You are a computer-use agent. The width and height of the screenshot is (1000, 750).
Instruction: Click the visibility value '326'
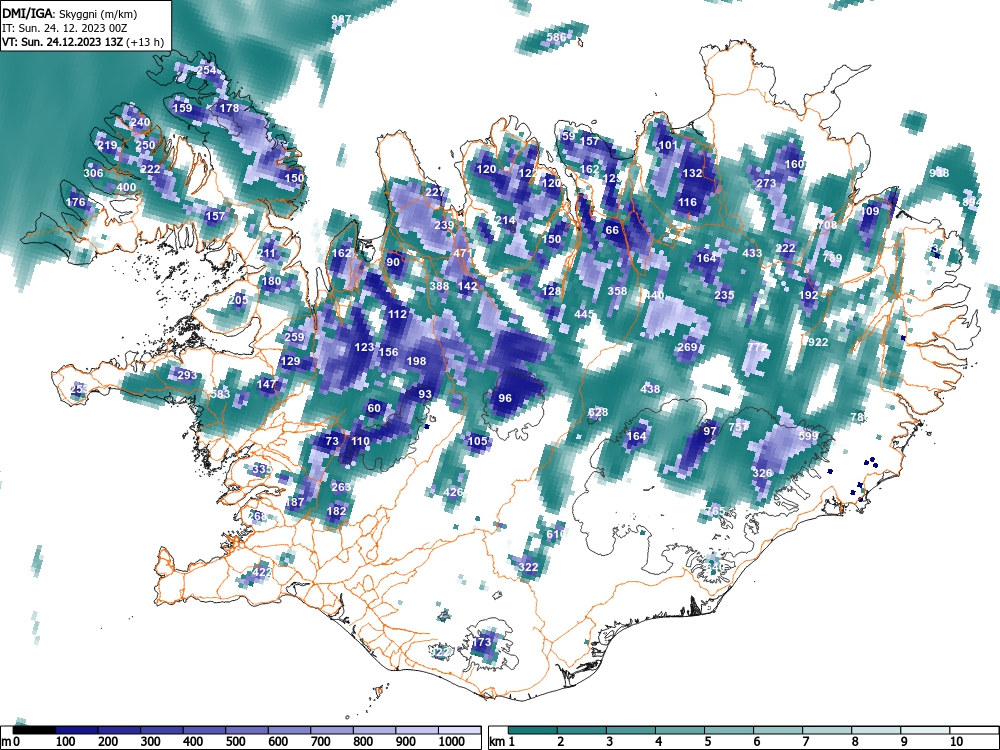click(762, 473)
